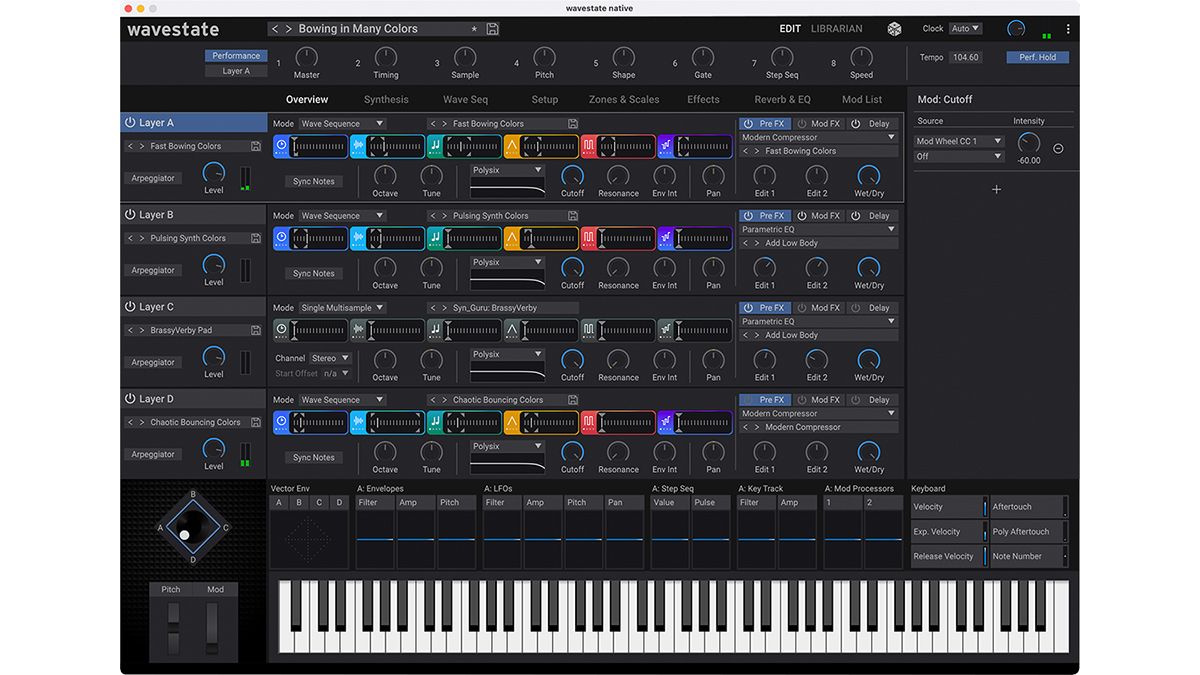Toggle Layer A Pre FX power
1200x675 pixels.
click(x=749, y=124)
